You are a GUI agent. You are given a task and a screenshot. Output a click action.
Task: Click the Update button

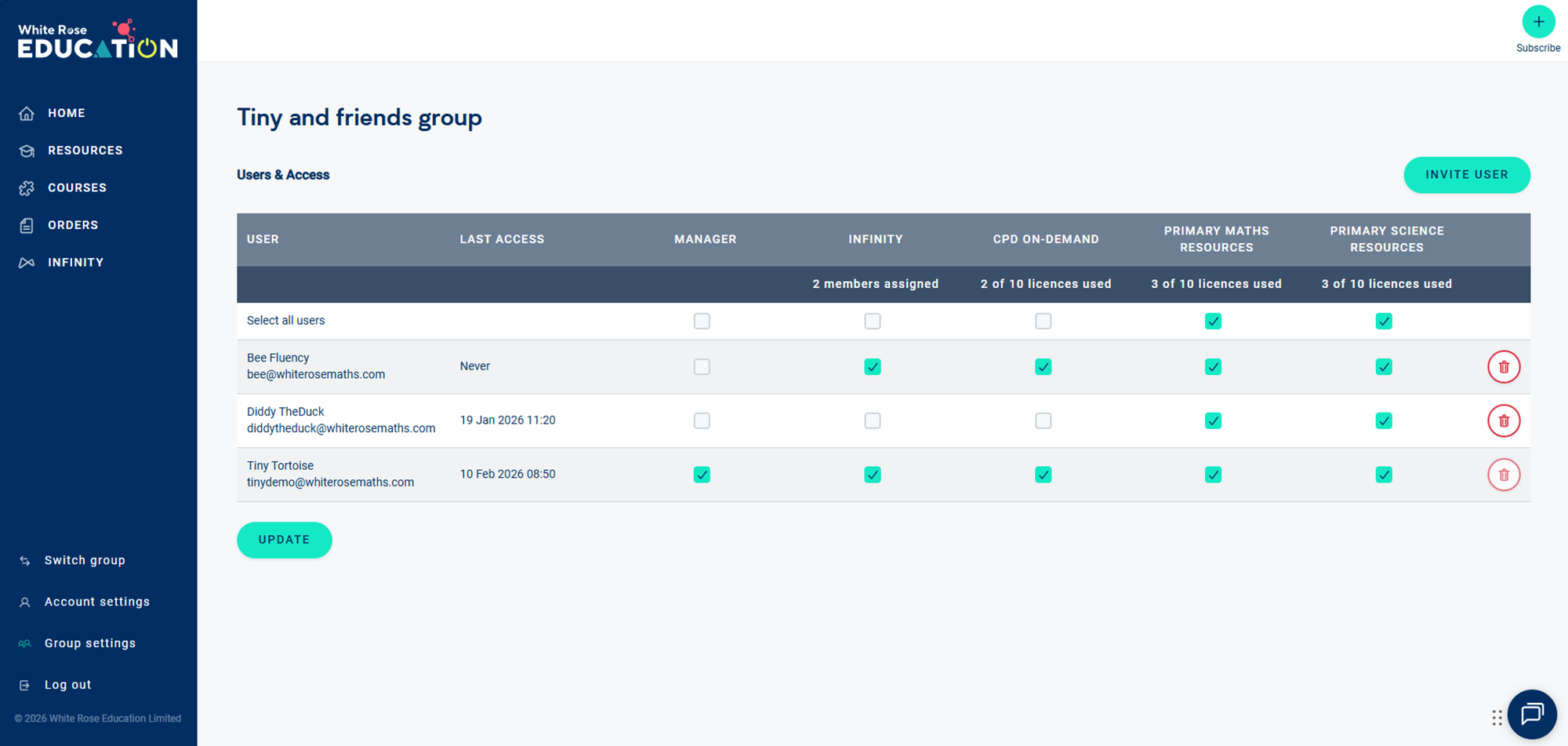pos(284,540)
